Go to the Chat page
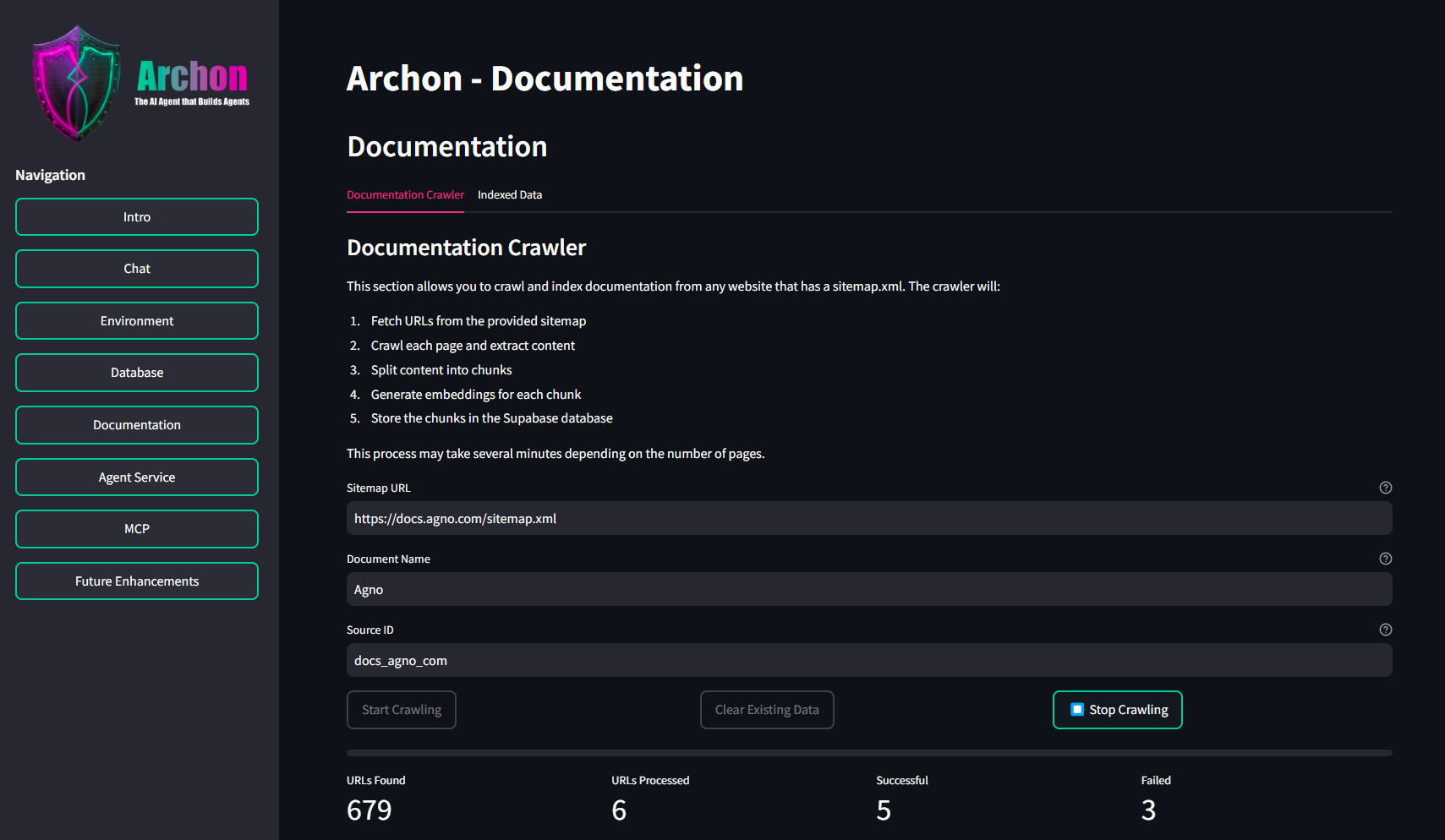This screenshot has width=1445, height=840. (137, 269)
